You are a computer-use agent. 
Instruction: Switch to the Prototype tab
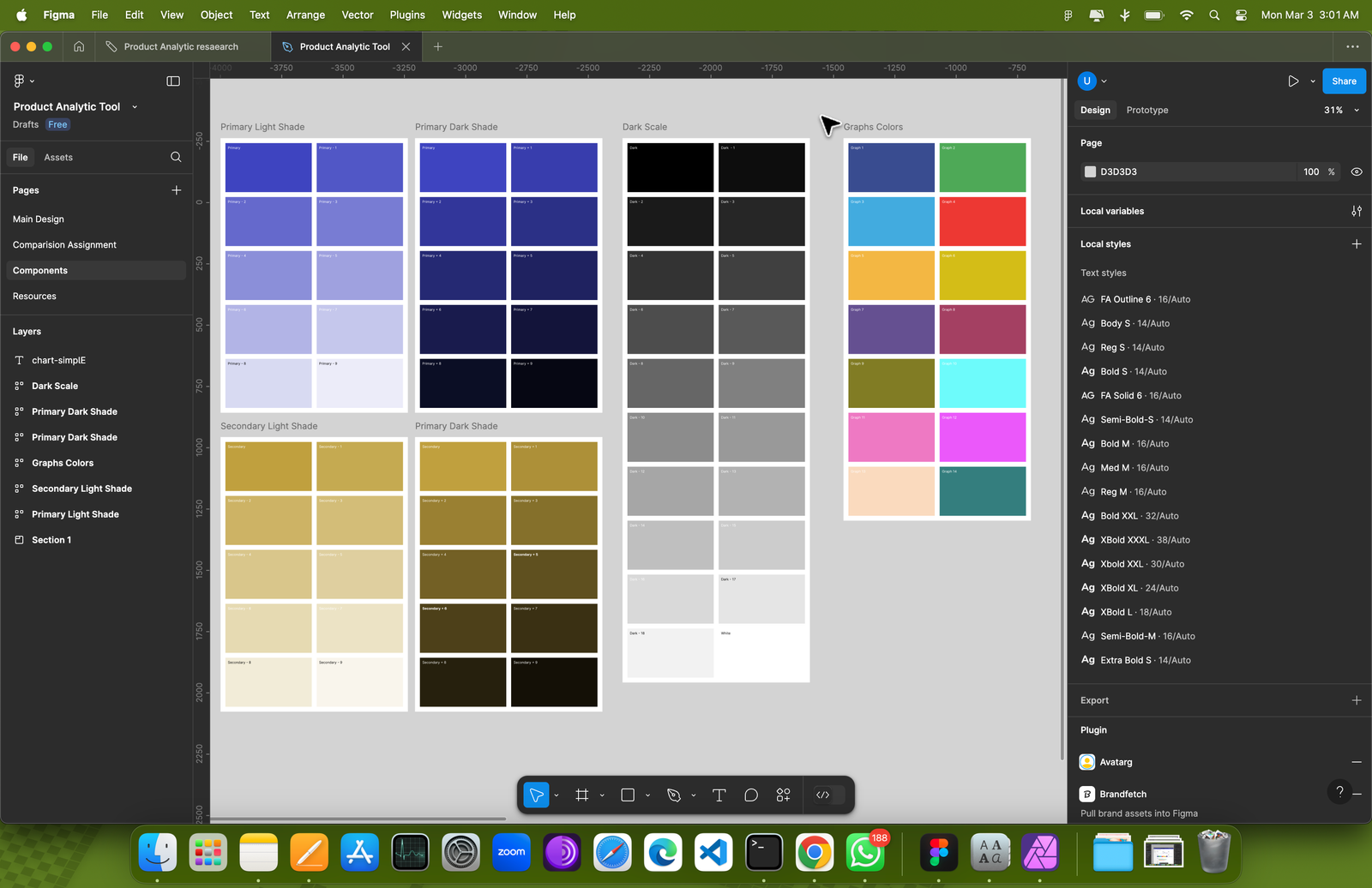(x=1146, y=110)
